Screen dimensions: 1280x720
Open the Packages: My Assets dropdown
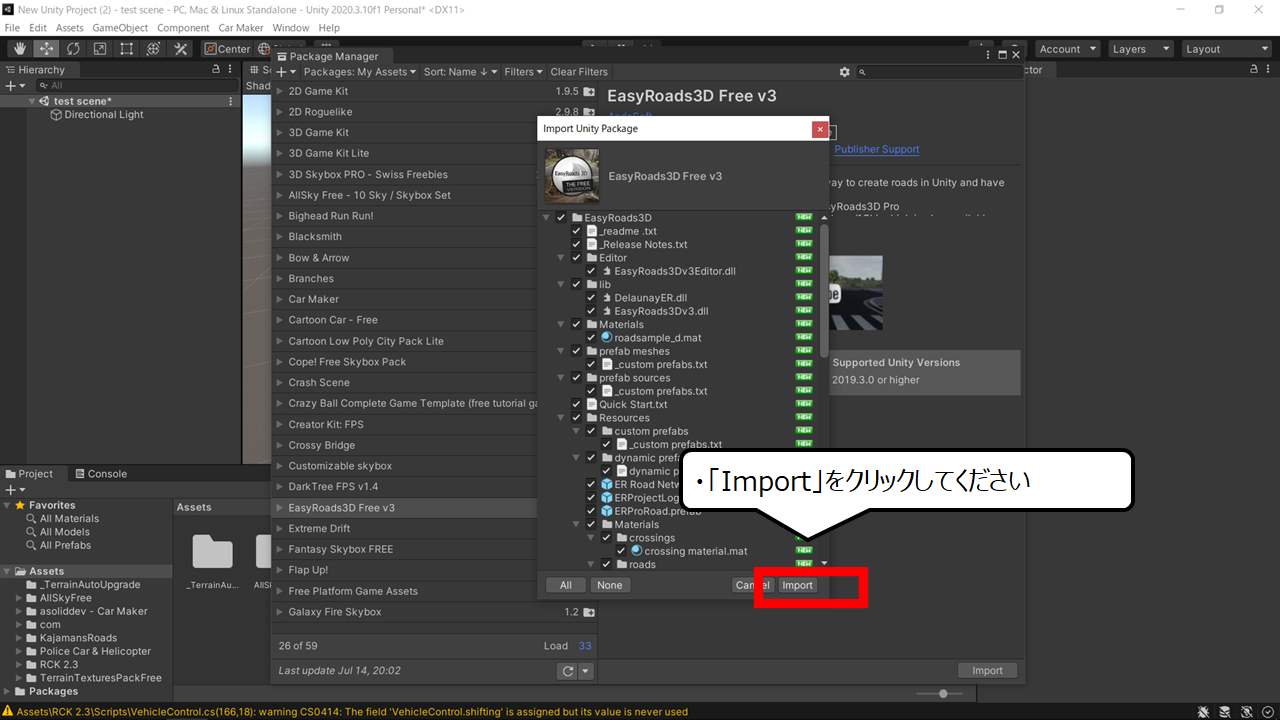[360, 72]
